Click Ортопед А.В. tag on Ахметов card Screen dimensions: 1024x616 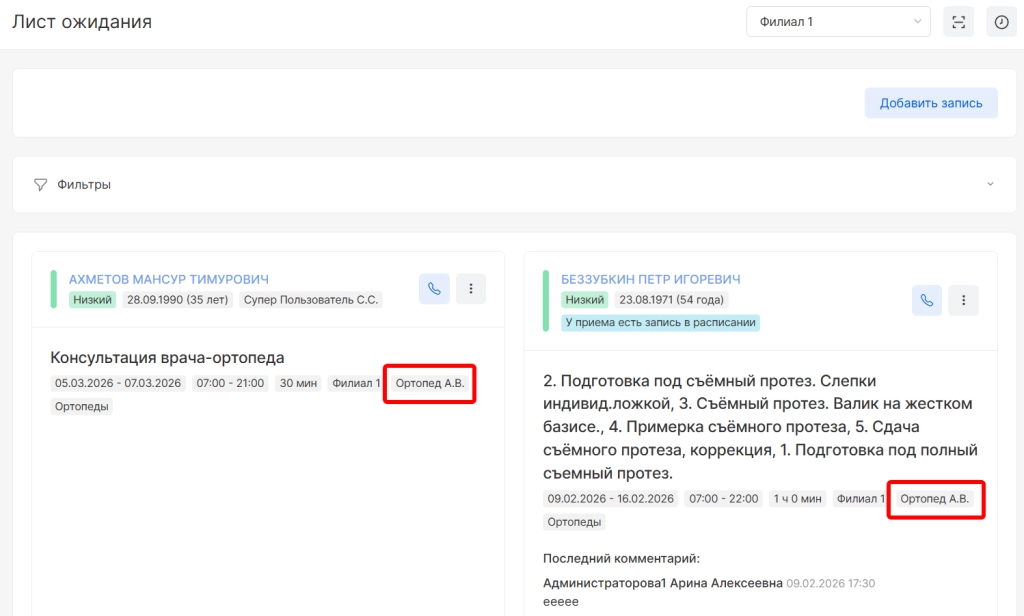point(430,383)
